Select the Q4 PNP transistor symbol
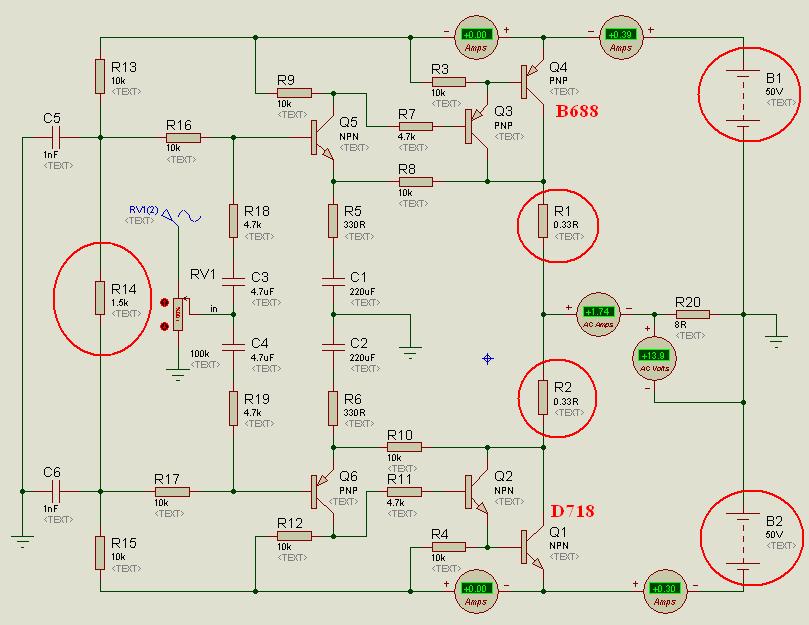 click(532, 82)
